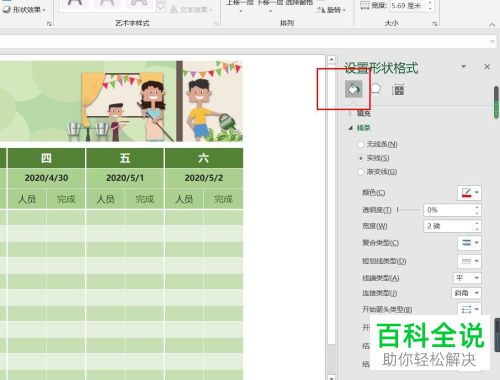Image resolution: width=500 pixels, height=380 pixels.
Task: Open the 形状效果 shape effects menu
Action: [x=24, y=10]
